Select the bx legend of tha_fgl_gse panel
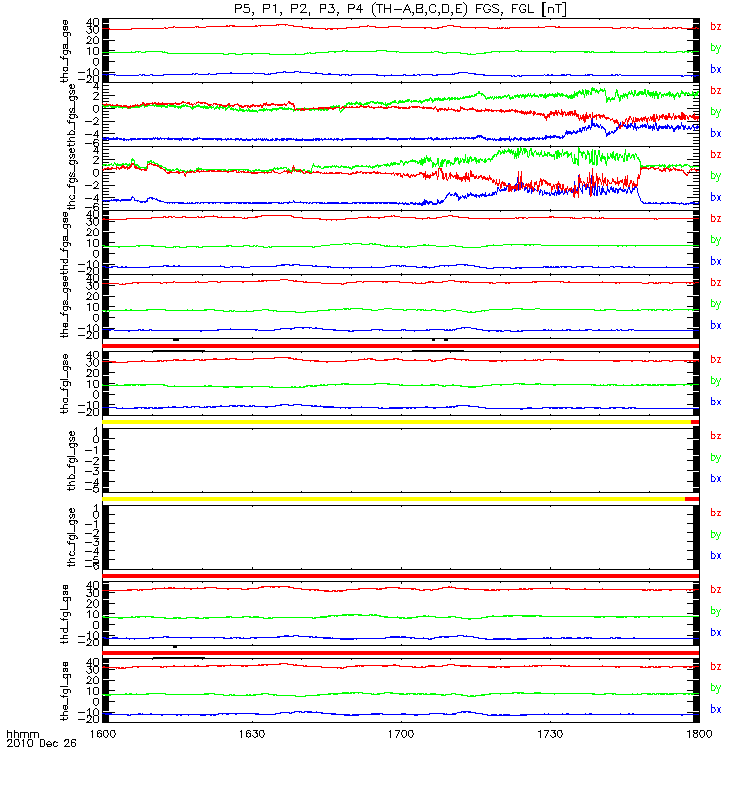This screenshot has height=800, width=750. (x=716, y=402)
